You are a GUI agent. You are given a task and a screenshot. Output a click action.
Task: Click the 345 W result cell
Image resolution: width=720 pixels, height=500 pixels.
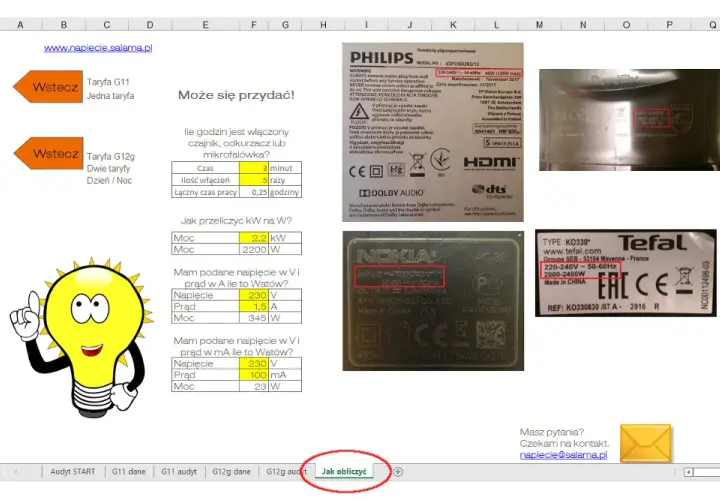click(253, 318)
